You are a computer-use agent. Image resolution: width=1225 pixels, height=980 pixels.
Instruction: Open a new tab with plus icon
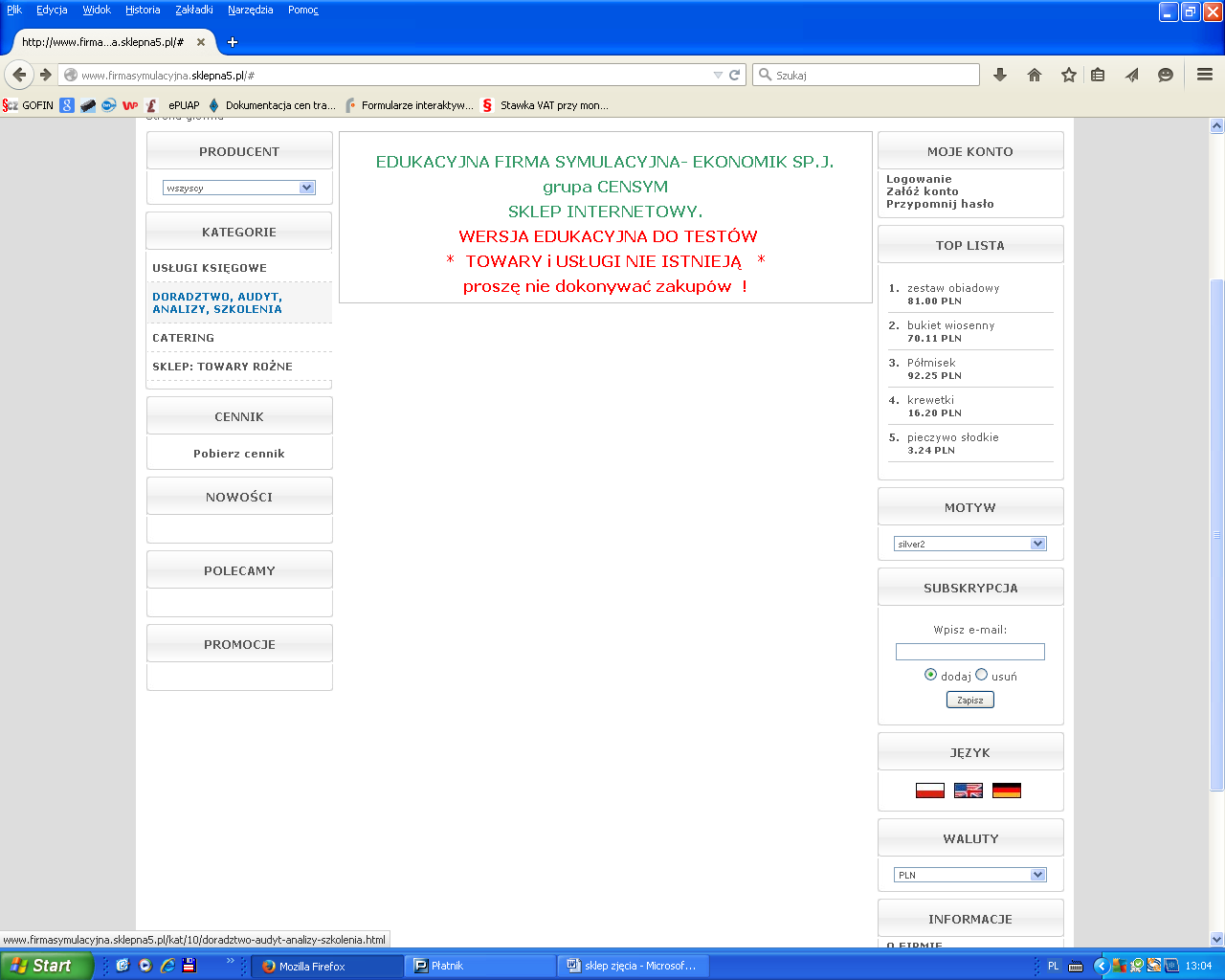coord(233,42)
